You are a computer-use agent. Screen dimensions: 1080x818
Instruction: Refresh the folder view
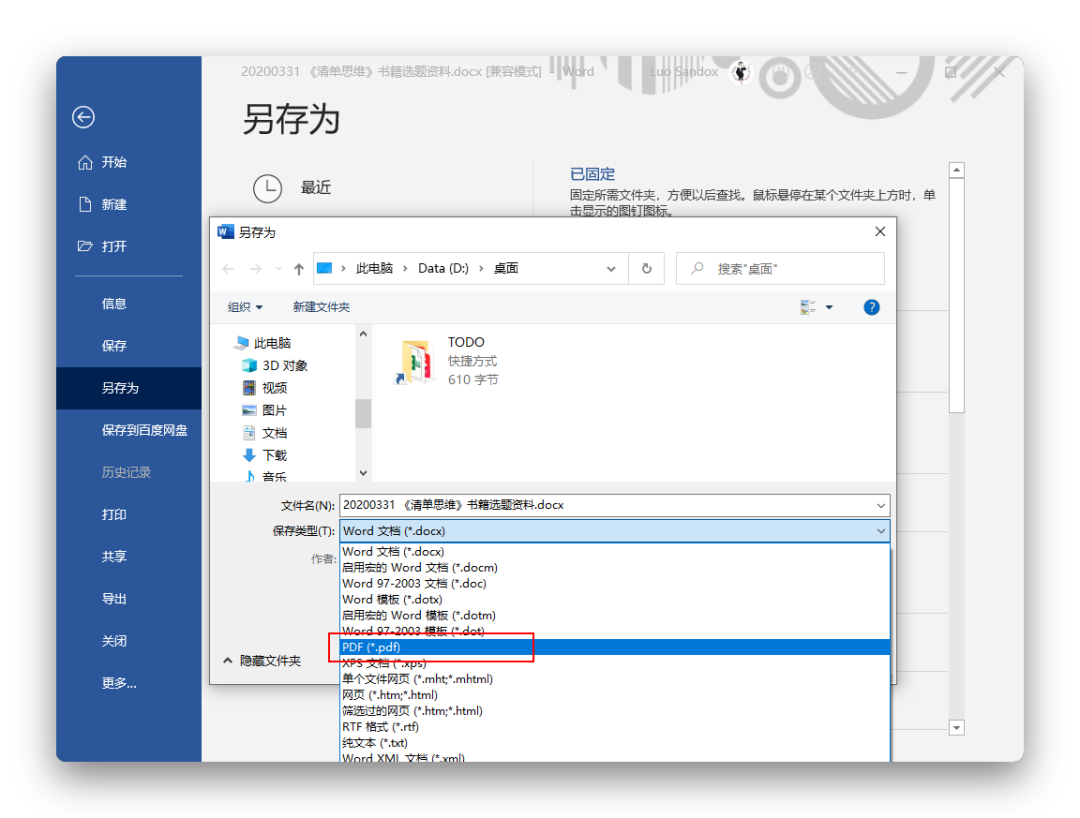647,269
